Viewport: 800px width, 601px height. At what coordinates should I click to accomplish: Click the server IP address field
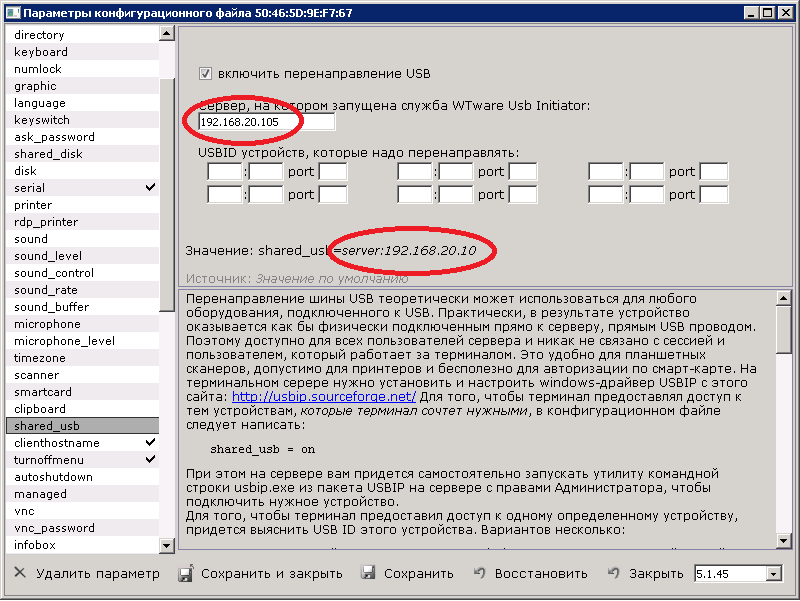266,122
